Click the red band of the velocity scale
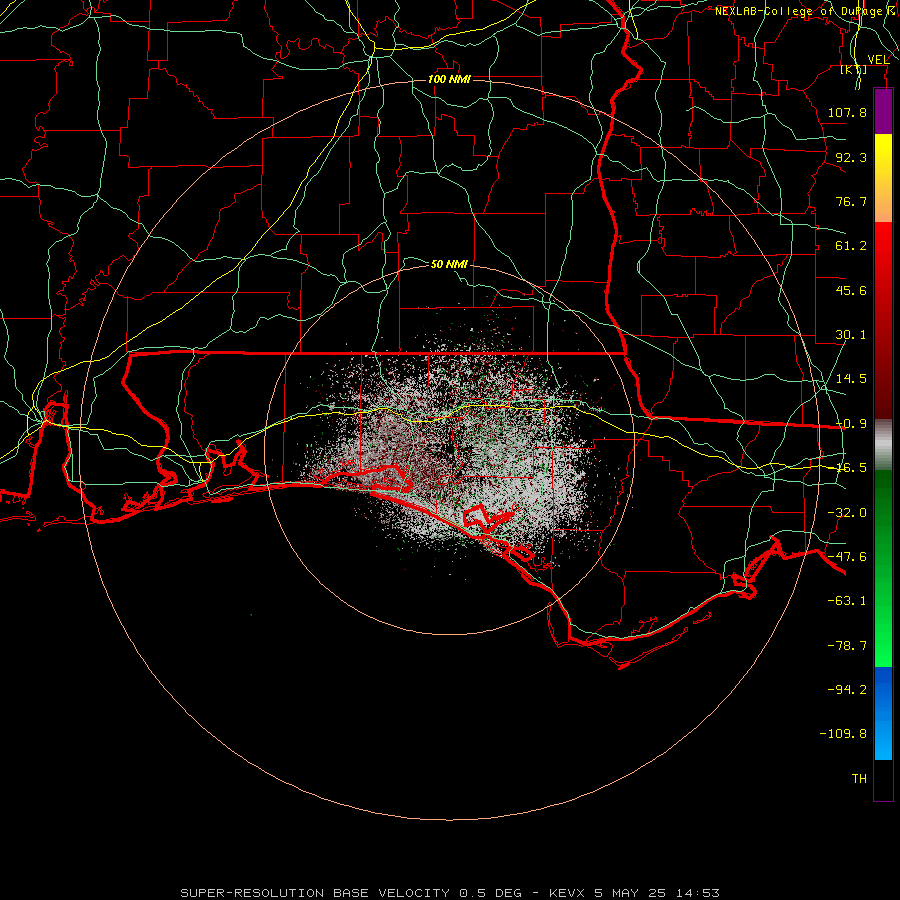The height and width of the screenshot is (900, 900). coord(883,320)
